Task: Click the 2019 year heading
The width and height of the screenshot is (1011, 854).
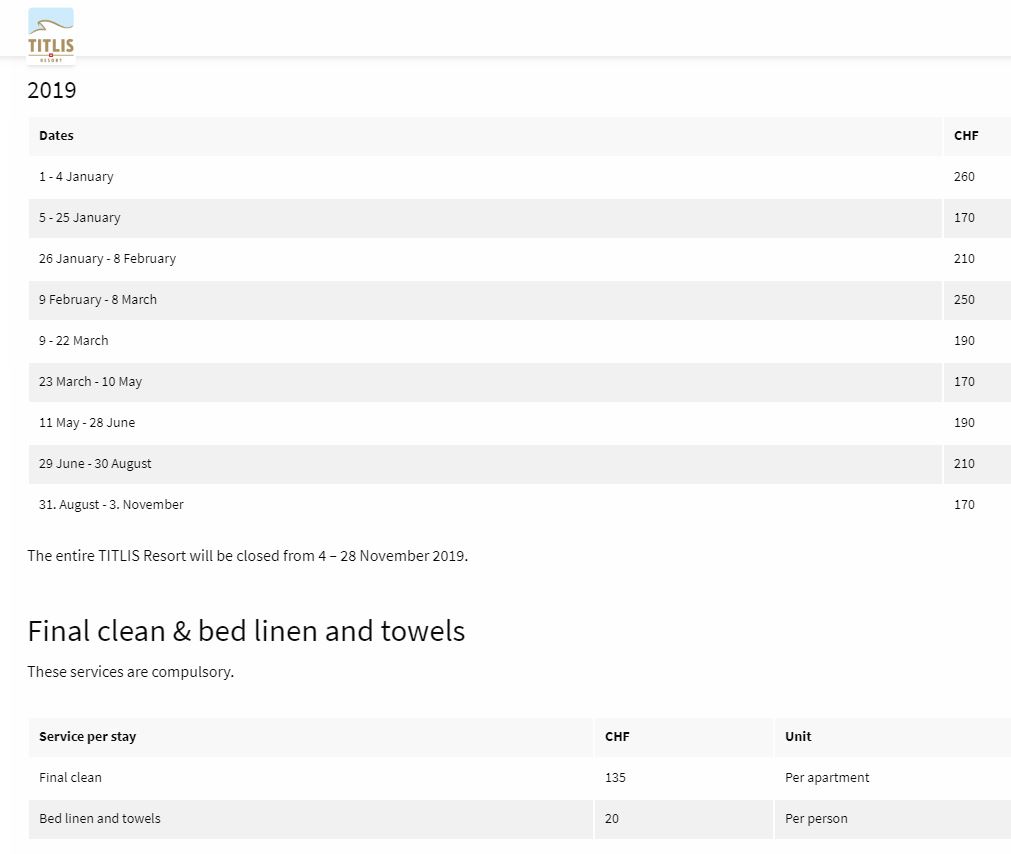Action: (x=52, y=90)
